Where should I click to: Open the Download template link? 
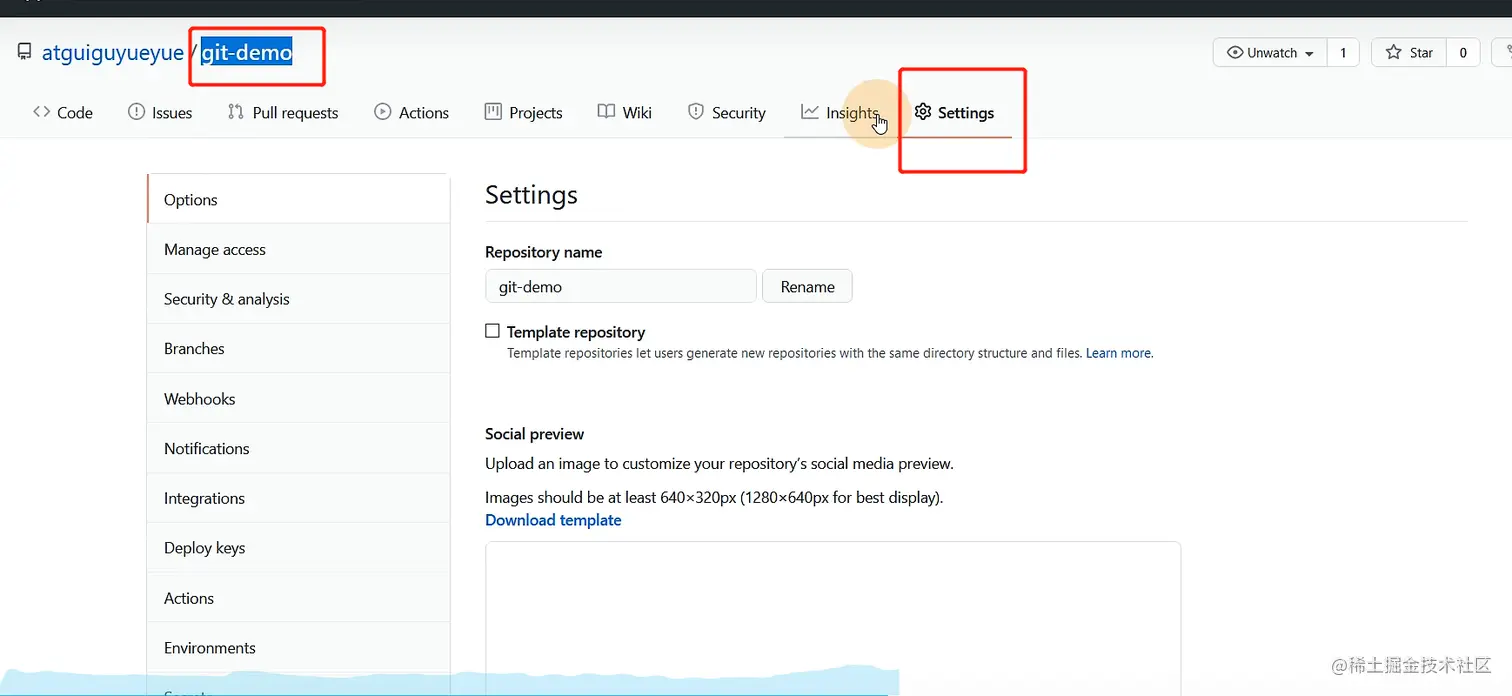coord(553,520)
